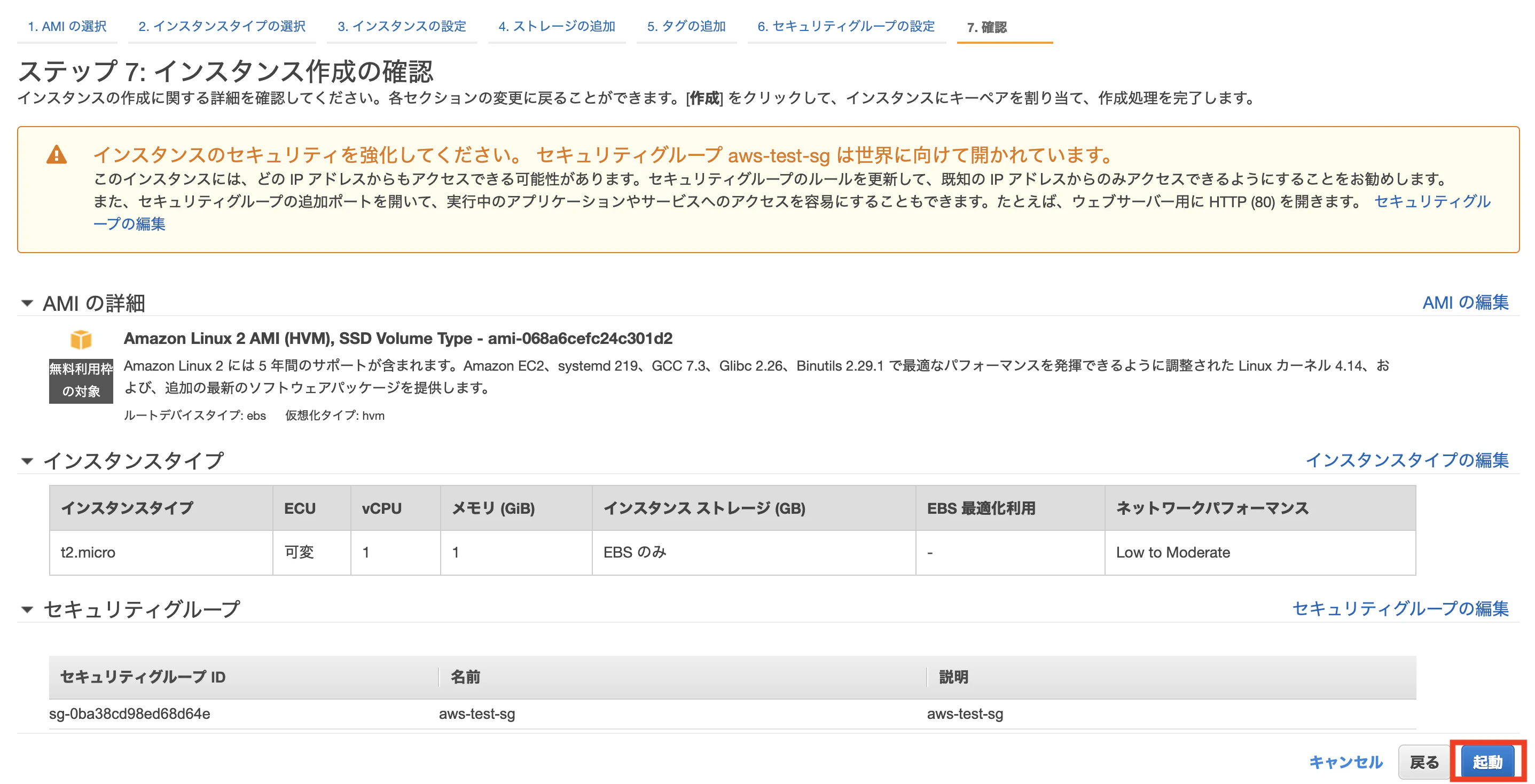Click security group ID sg-0ba38cd98ed68d64e
This screenshot has height=784, width=1535.
[x=129, y=714]
